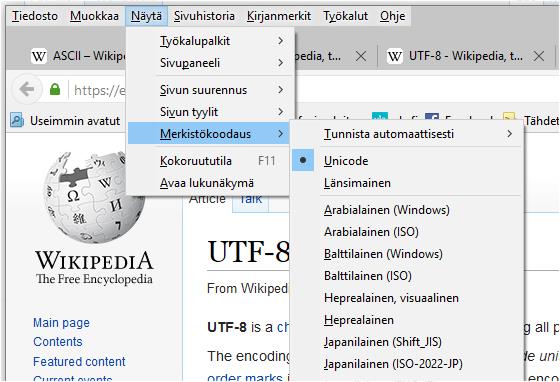Screen dimensions: 560x382
Task: Select Balttilainen (Windows) encoding
Action: point(406,254)
